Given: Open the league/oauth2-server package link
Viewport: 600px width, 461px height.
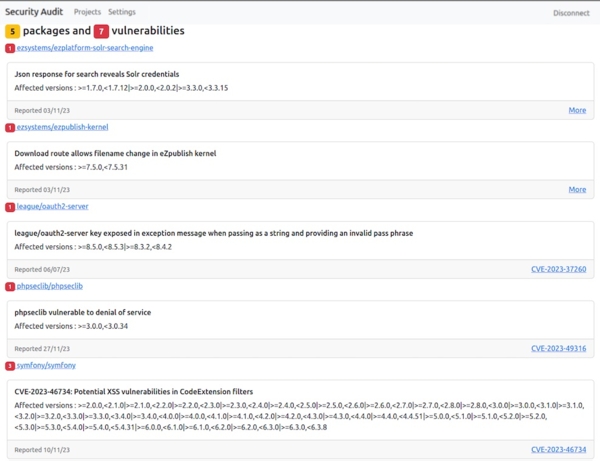Looking at the screenshot, I should (x=52, y=207).
